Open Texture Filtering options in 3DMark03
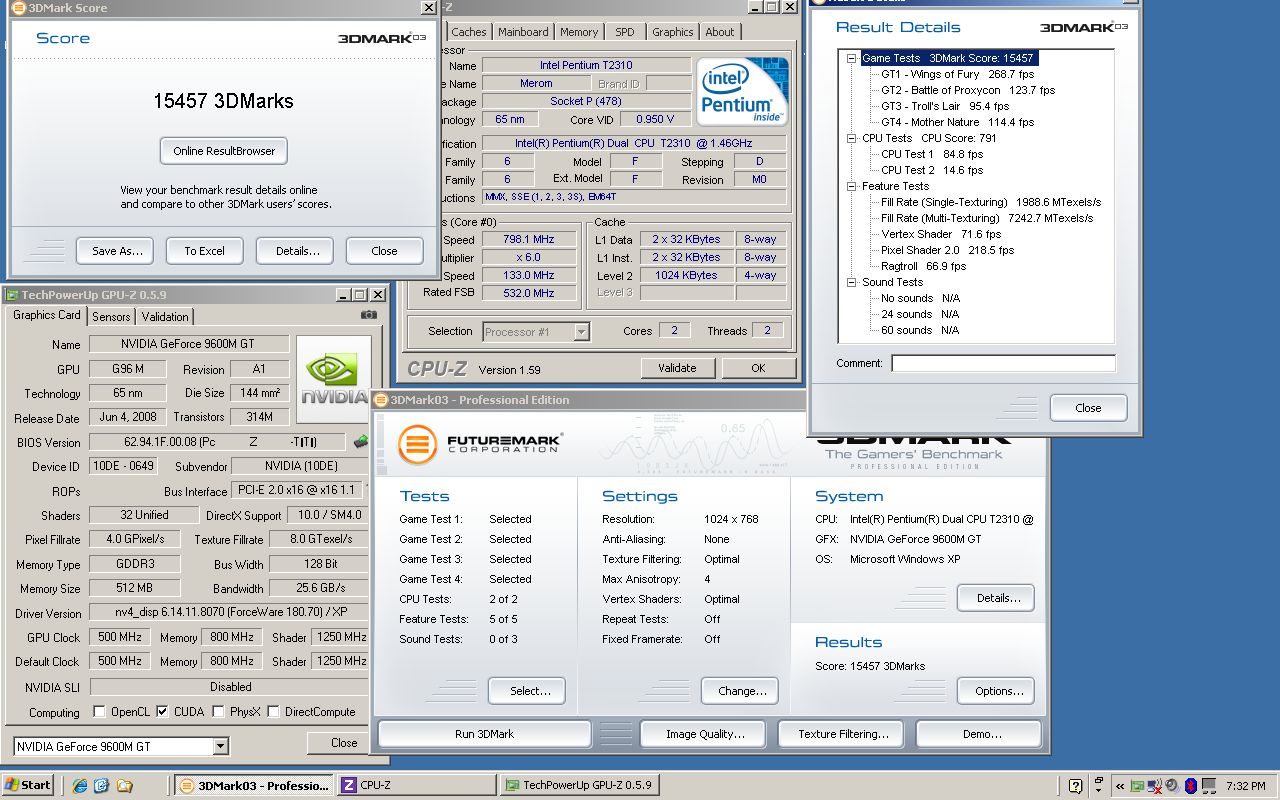The image size is (1280, 800). point(843,734)
